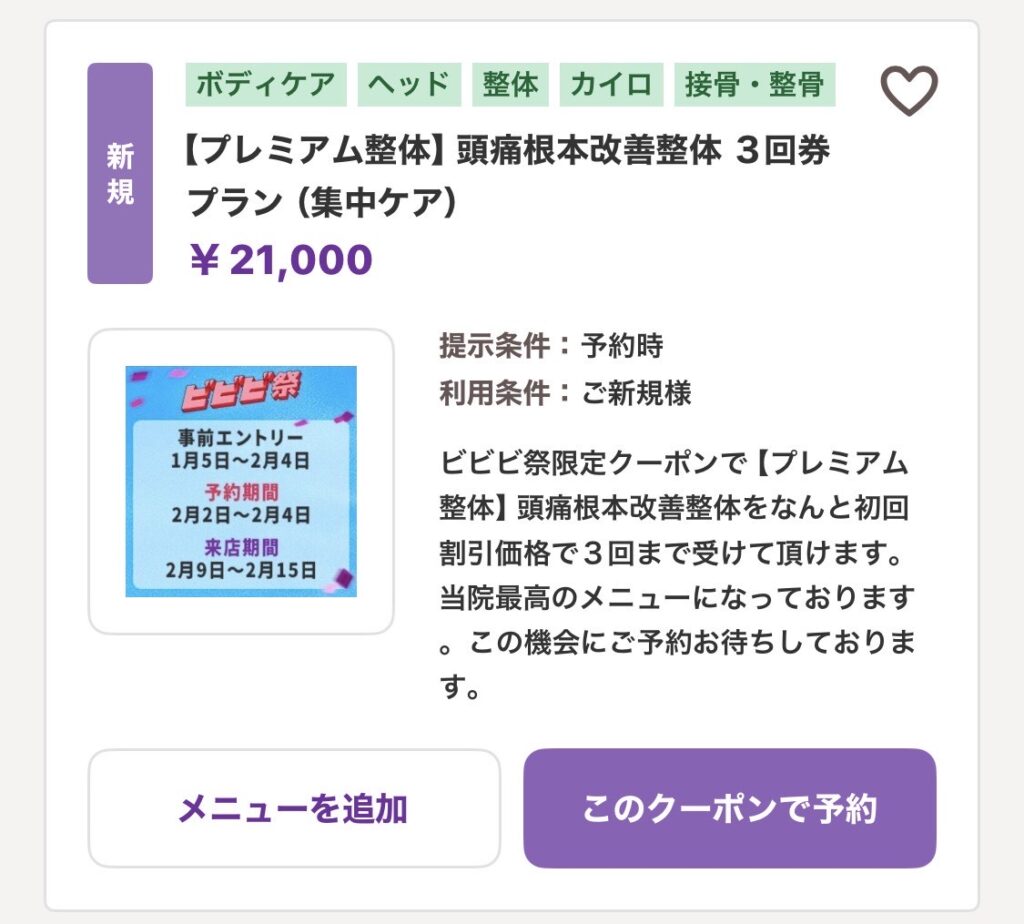Click the ご新規様 condition value
Image resolution: width=1024 pixels, height=924 pixels.
coord(636,393)
